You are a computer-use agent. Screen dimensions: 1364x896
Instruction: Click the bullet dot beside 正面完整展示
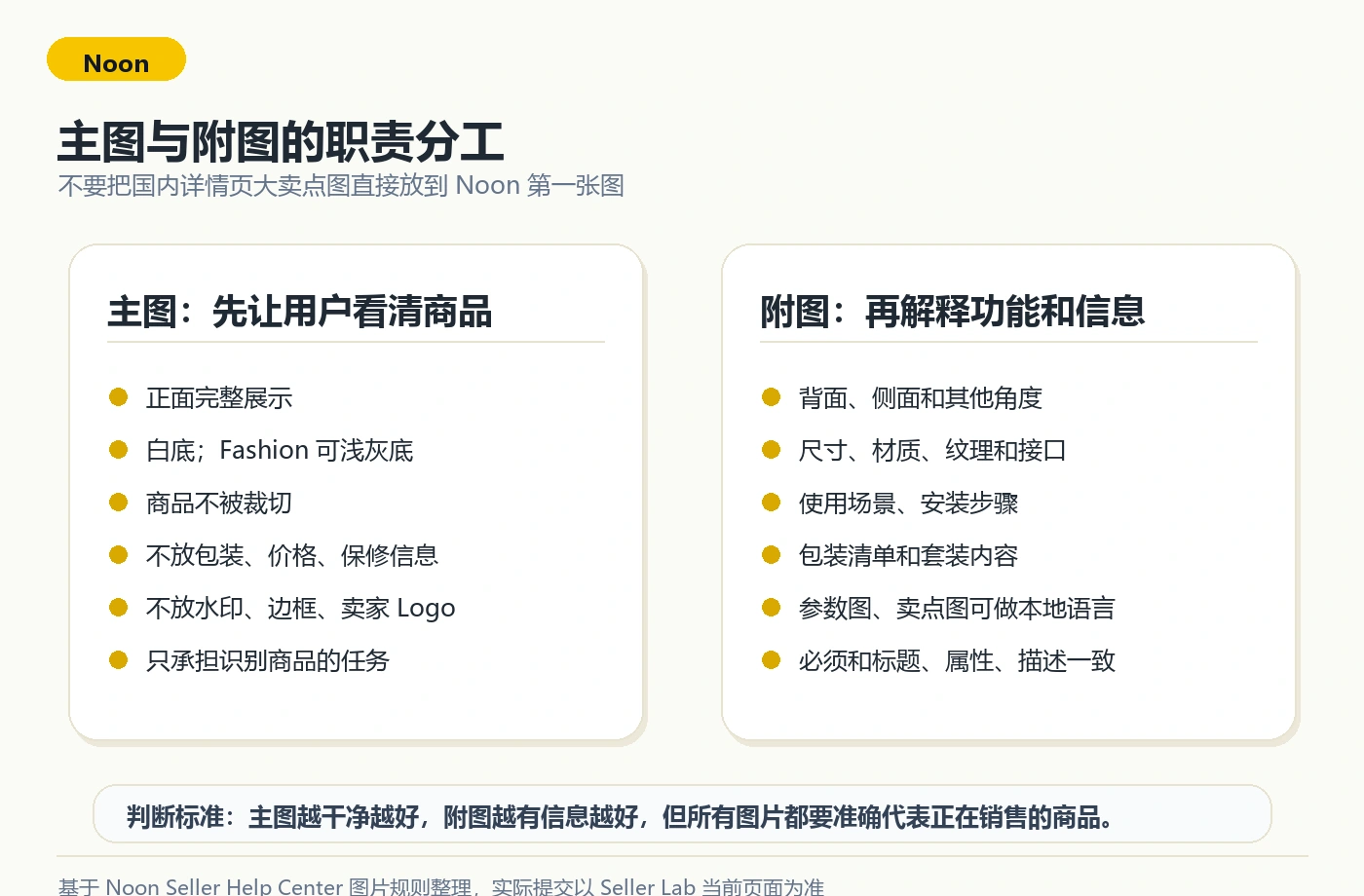coord(119,396)
